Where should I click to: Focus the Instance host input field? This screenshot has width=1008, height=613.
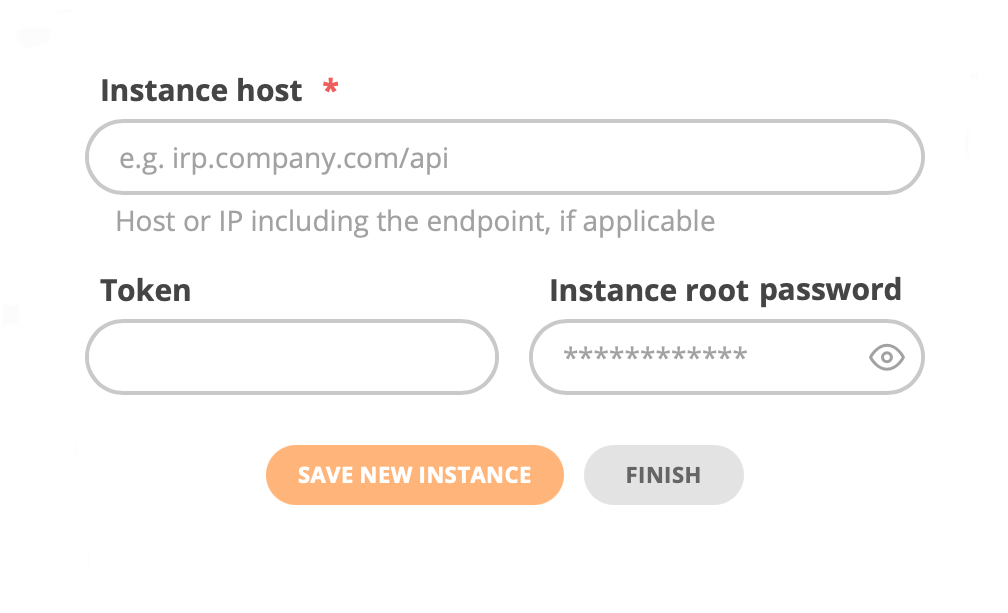point(505,157)
